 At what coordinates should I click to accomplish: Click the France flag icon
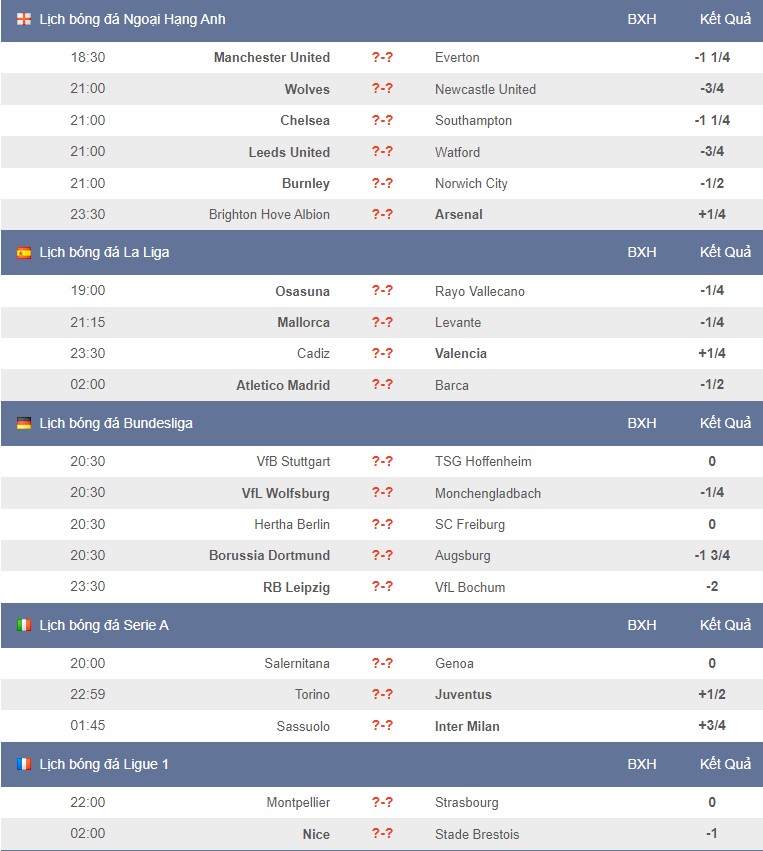24,764
